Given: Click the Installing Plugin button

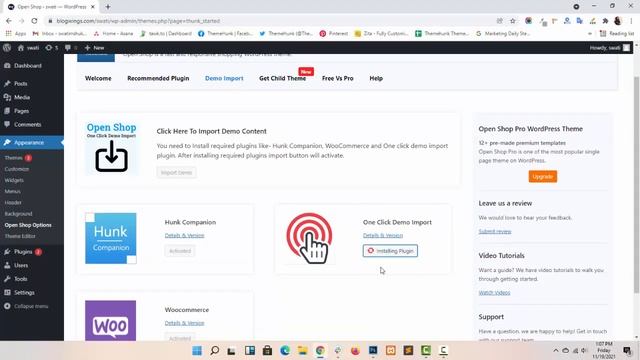Looking at the screenshot, I should click(390, 251).
